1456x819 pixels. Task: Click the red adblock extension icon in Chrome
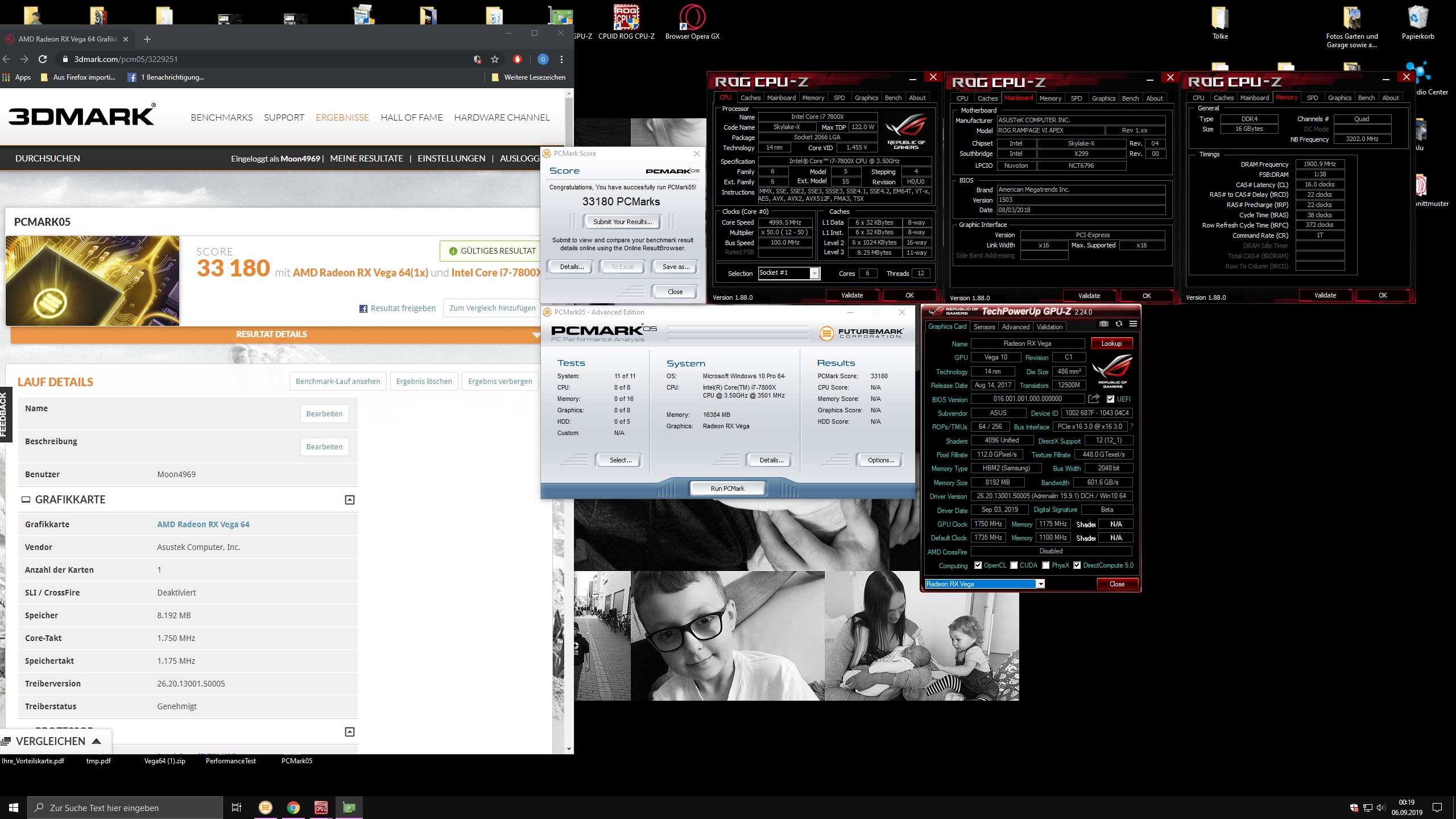pos(518,59)
